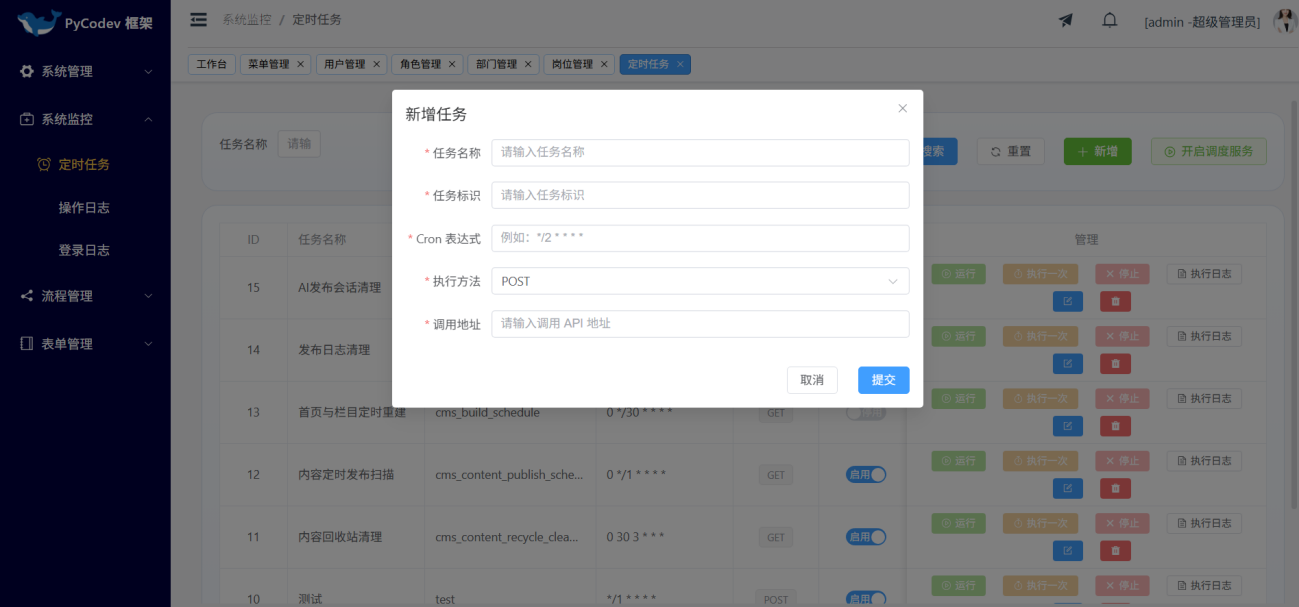
Task: Click edit icon for task ID 14
Action: pos(1068,363)
